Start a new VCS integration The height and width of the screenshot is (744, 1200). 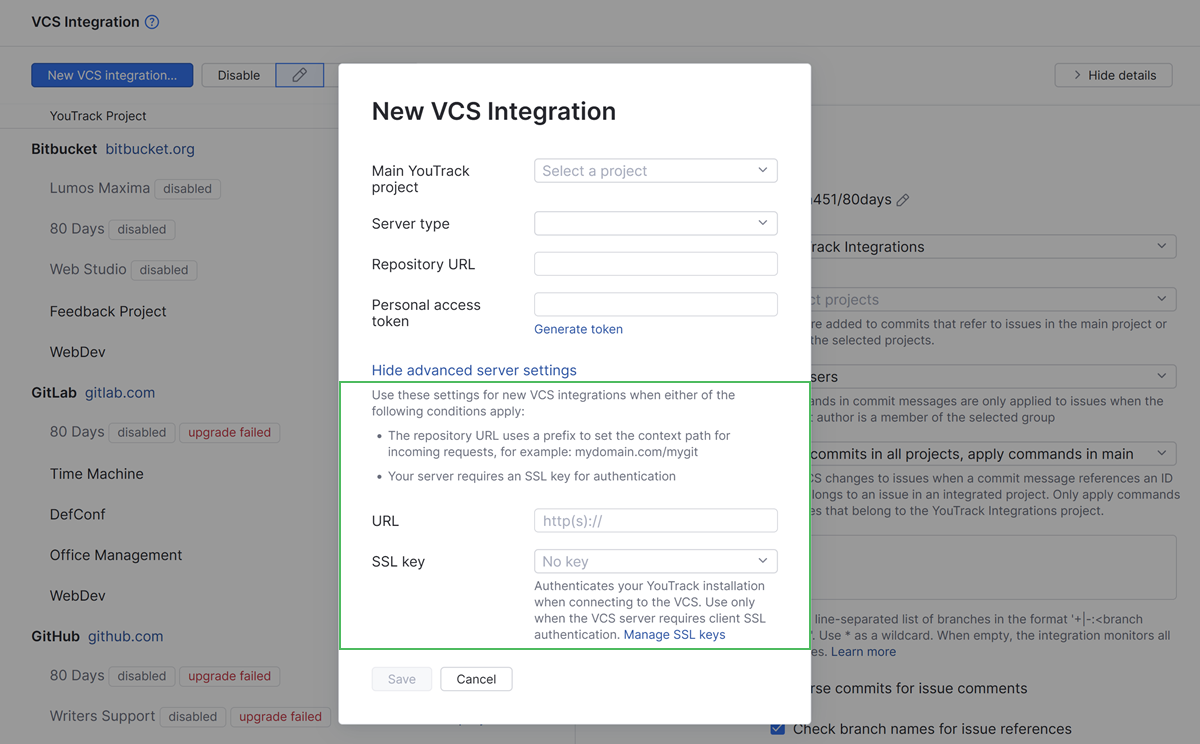pyautogui.click(x=111, y=74)
